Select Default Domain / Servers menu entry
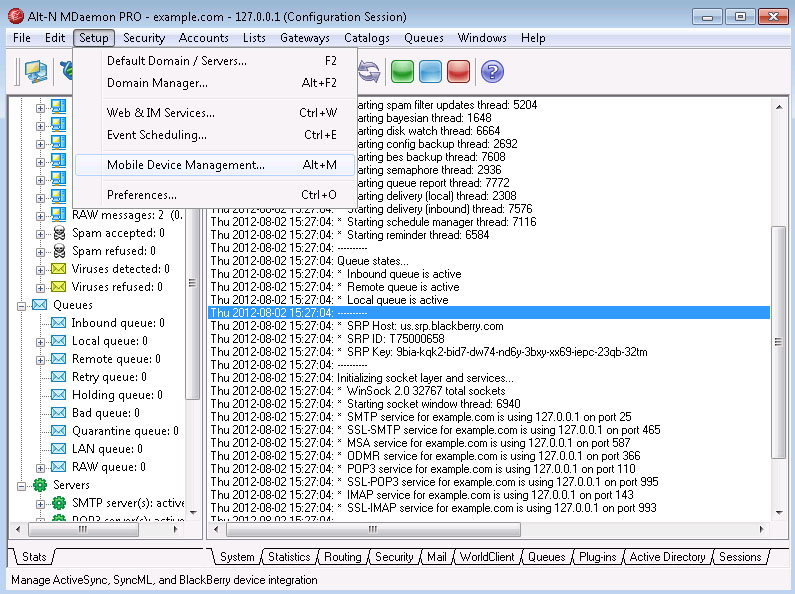Viewport: 795px width, 594px height. coord(215,61)
